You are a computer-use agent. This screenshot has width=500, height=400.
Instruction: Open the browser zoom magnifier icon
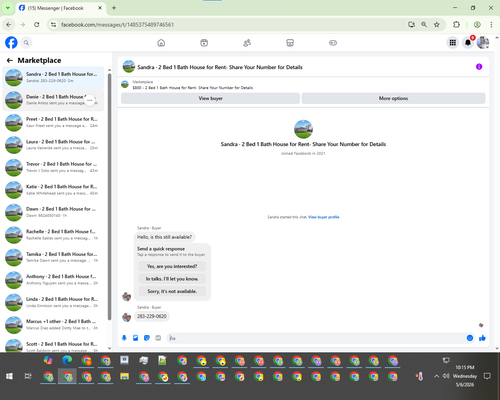pos(424,25)
